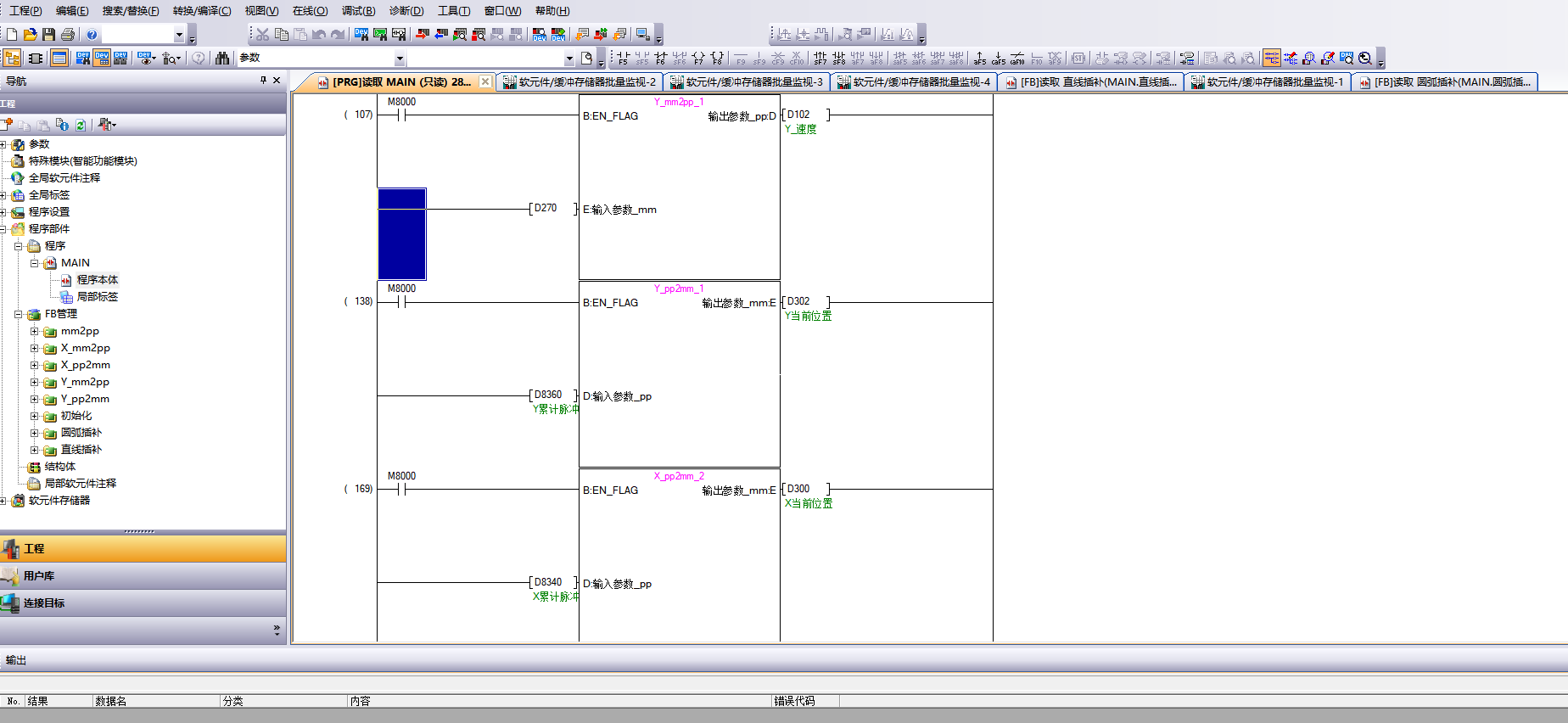Save the project with floppy disk icon

coord(49,35)
